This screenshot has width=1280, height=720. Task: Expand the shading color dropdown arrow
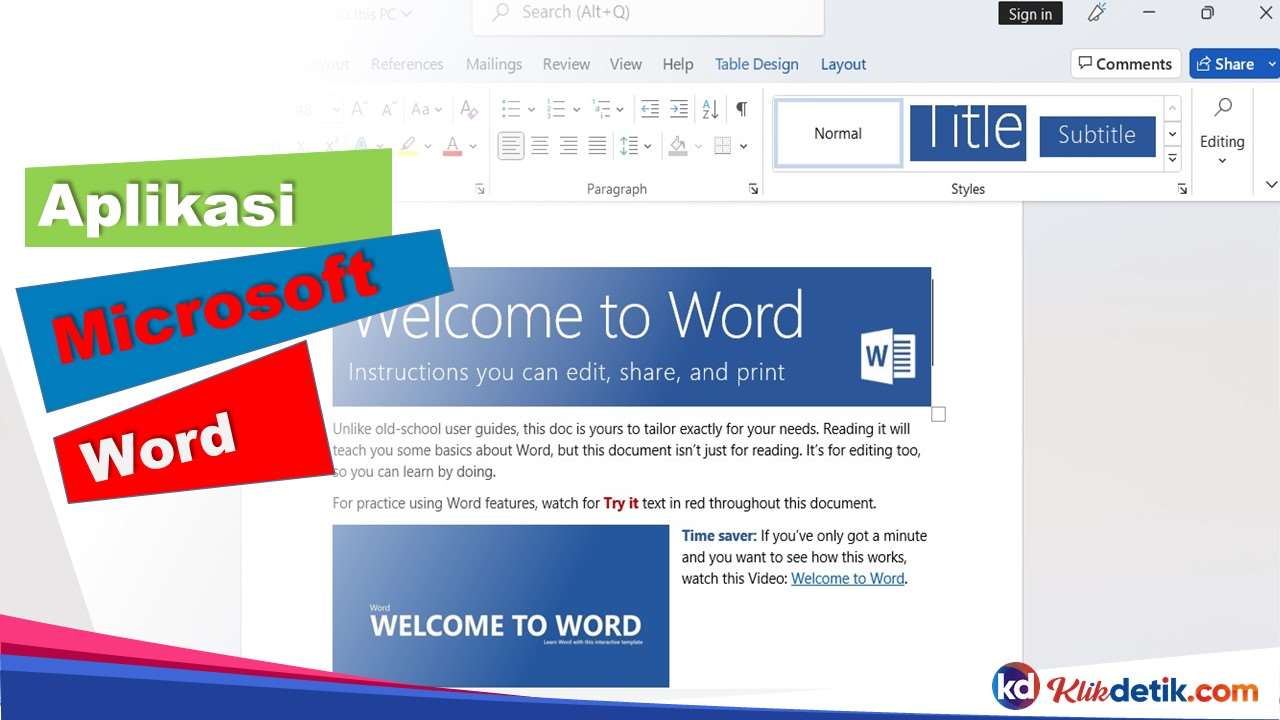click(698, 147)
